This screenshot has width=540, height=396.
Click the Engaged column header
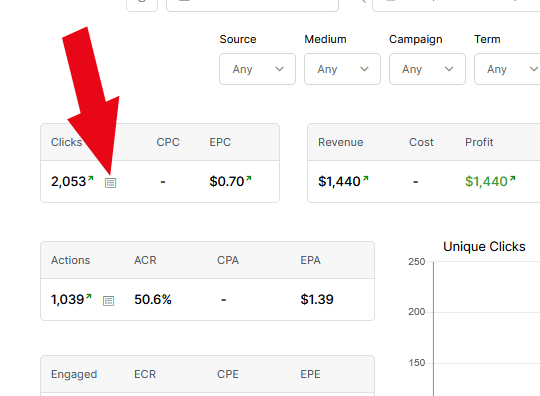click(x=74, y=374)
